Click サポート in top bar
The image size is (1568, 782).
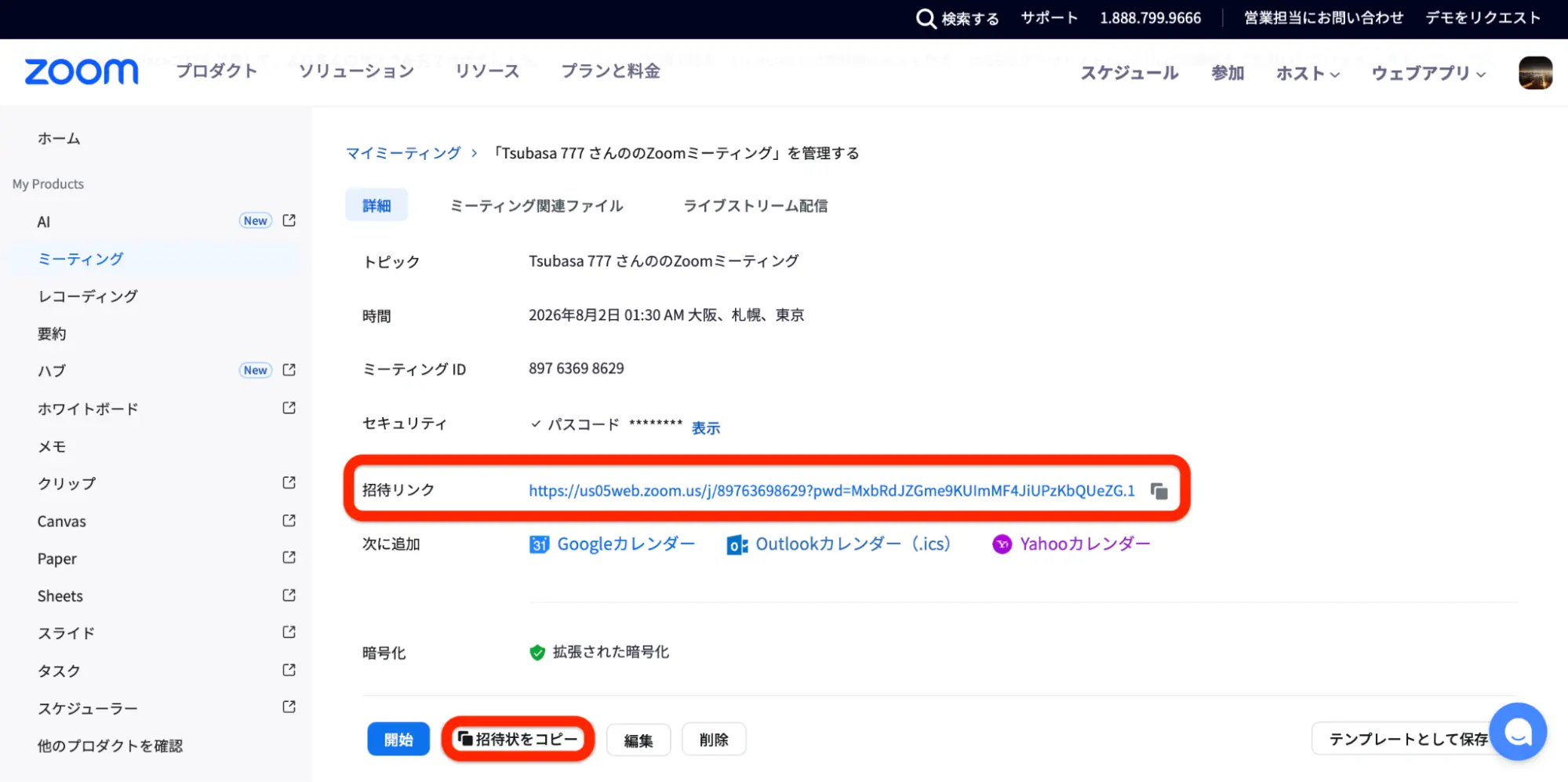tap(1050, 18)
